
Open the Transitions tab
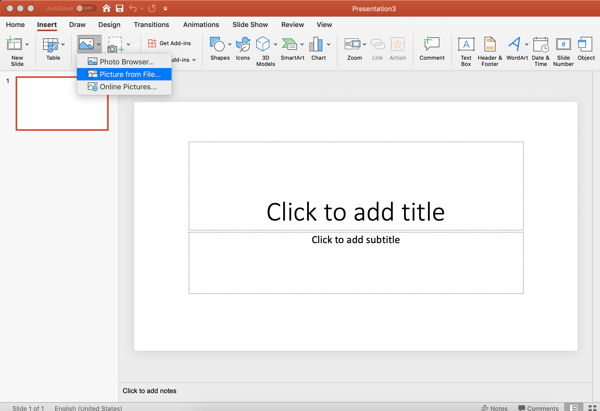point(151,24)
